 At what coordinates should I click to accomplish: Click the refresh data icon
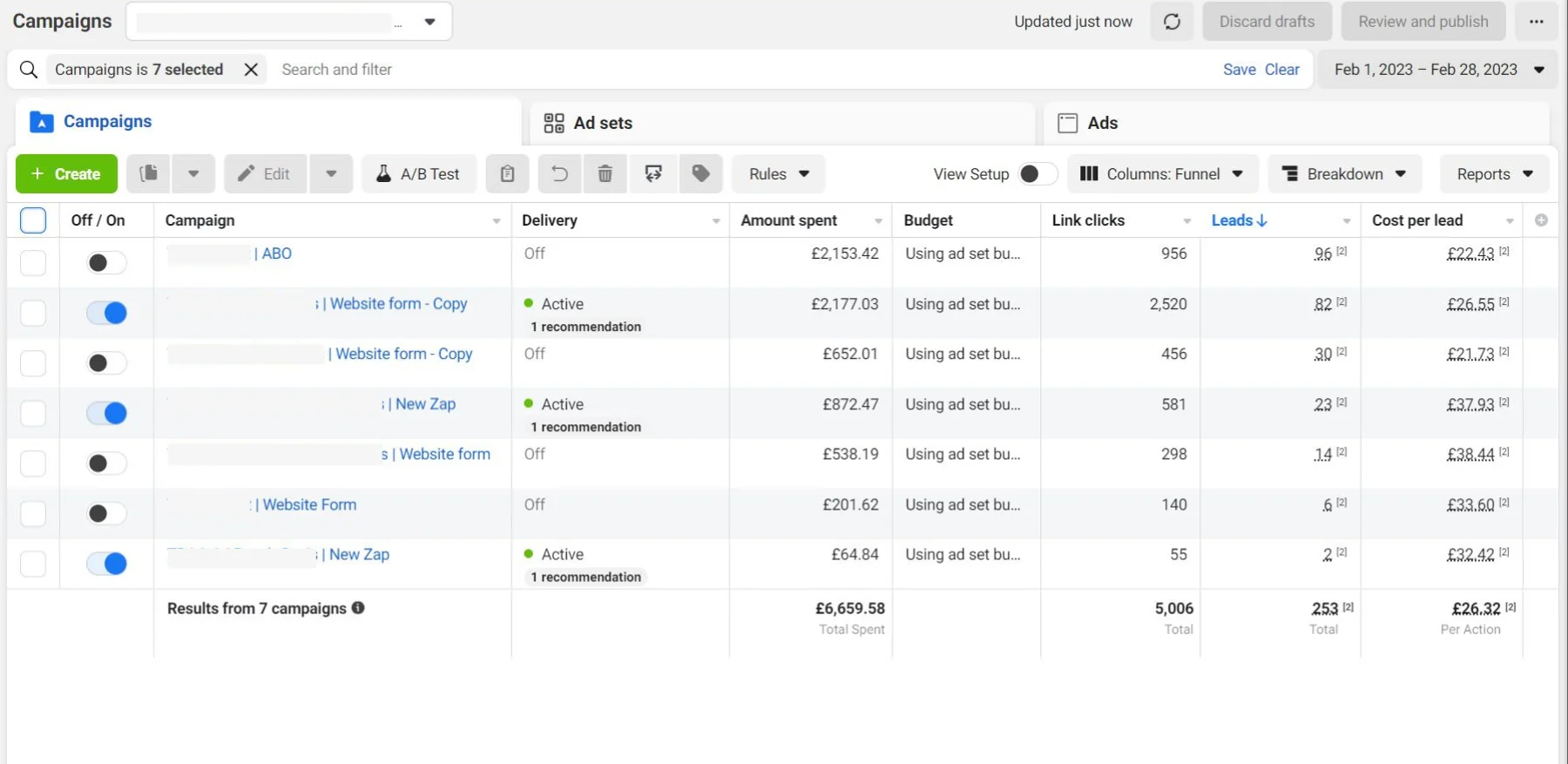1172,22
